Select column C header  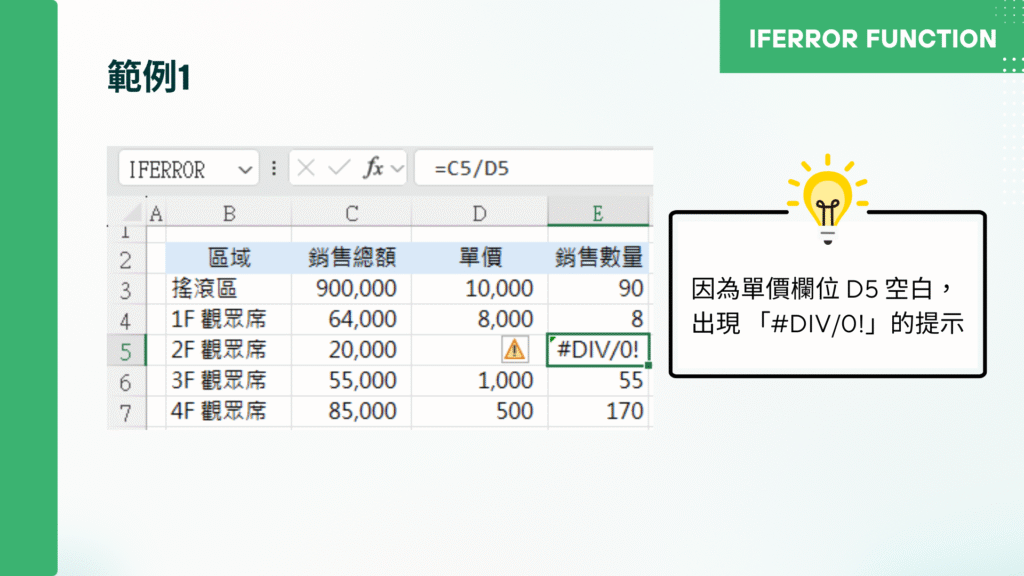tap(351, 213)
